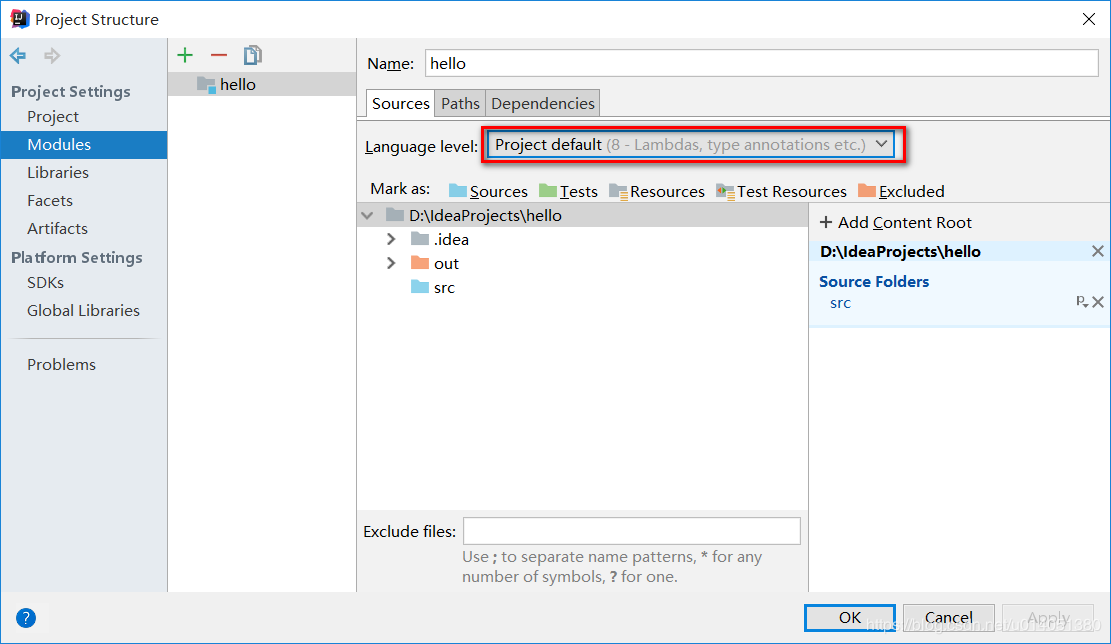Click the red minus remove module icon
This screenshot has height=644, width=1111.
(219, 56)
